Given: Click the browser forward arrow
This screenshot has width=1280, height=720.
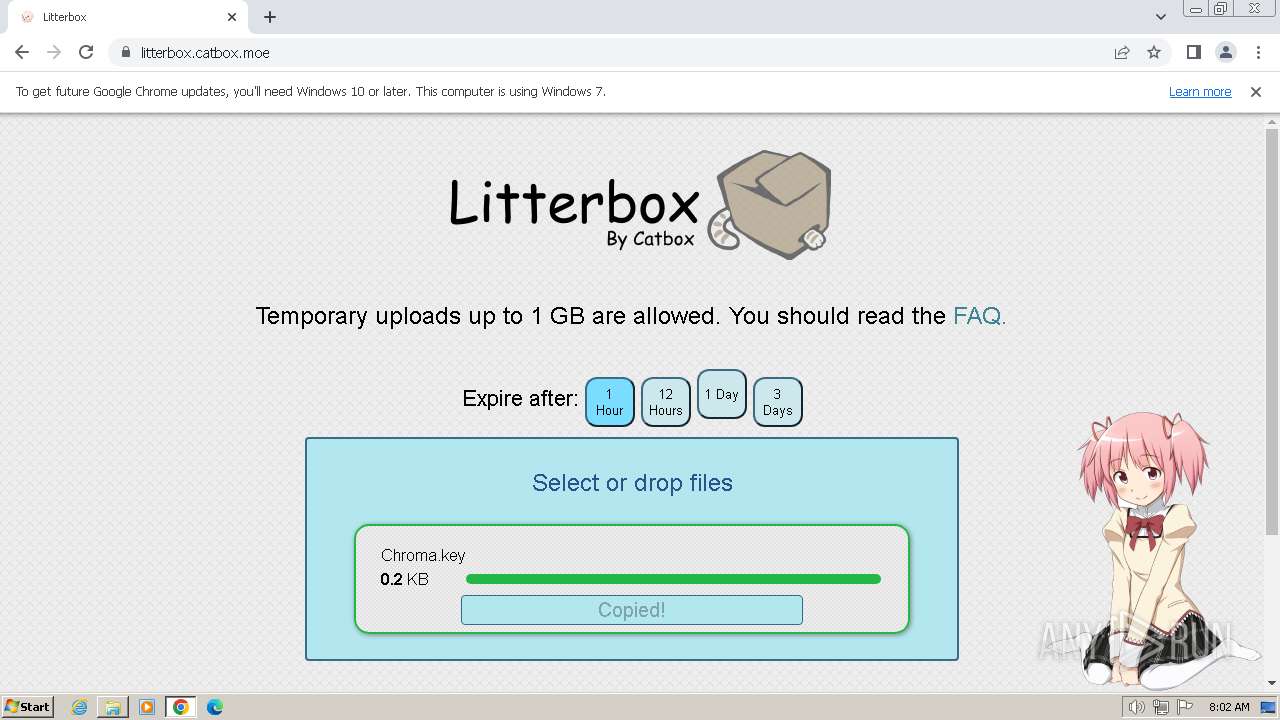Looking at the screenshot, I should pyautogui.click(x=54, y=52).
